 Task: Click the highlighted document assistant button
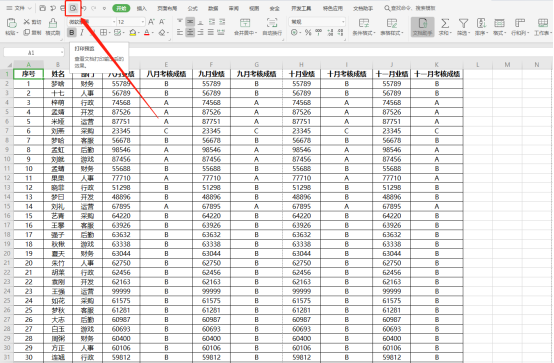(423, 27)
